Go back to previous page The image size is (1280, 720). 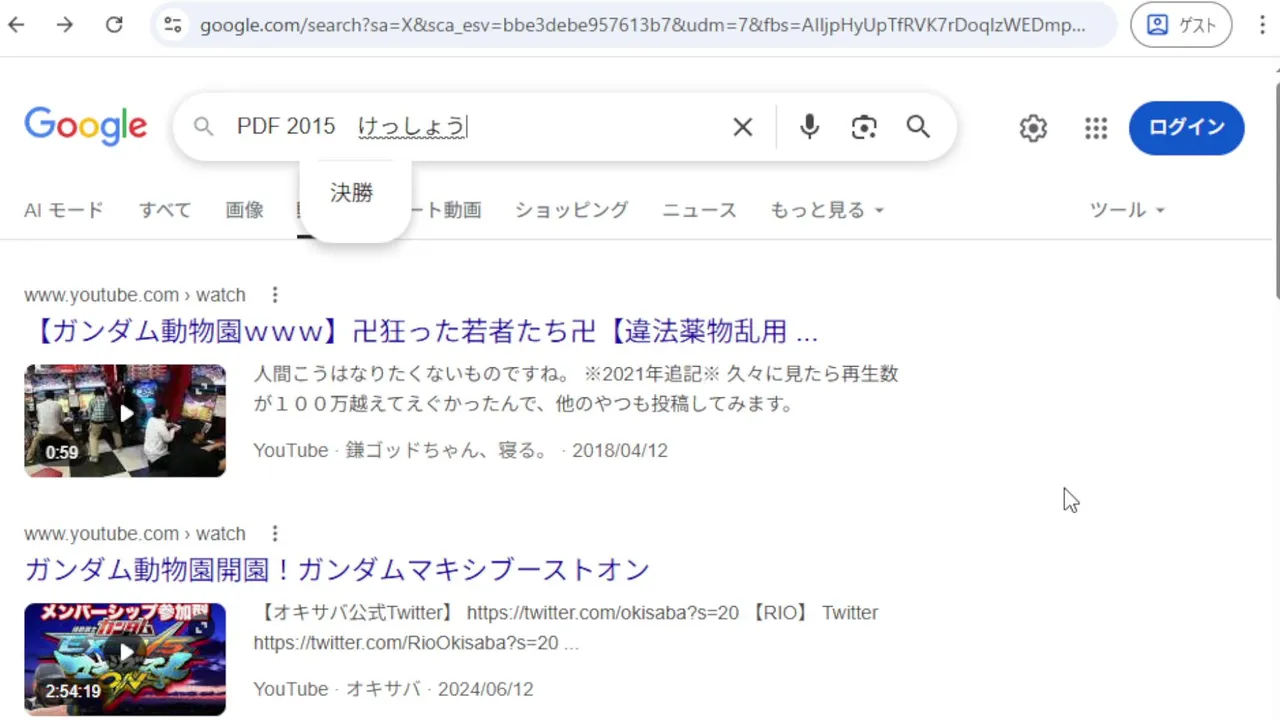(17, 25)
